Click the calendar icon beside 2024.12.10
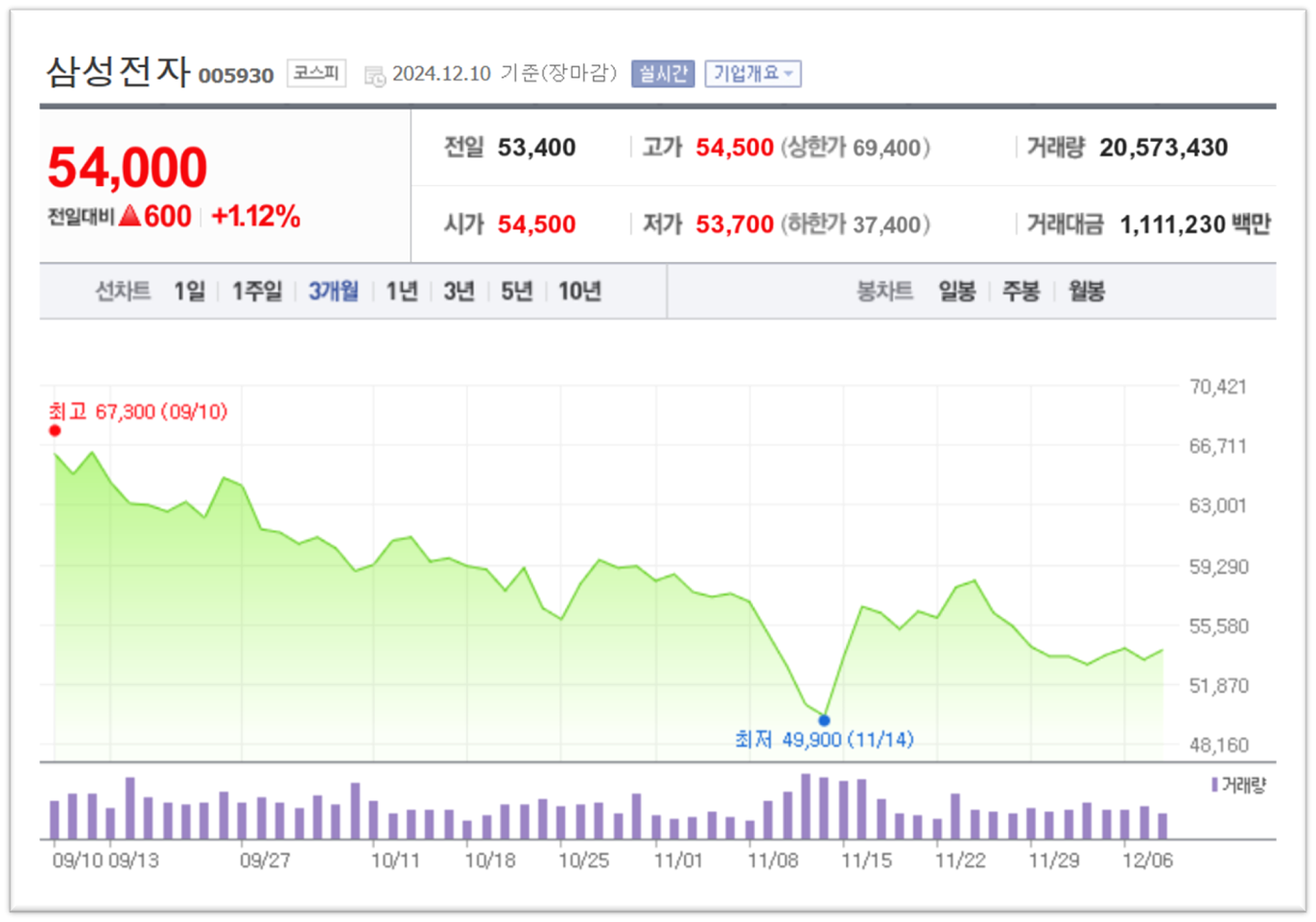Viewport: 1316px width, 922px height. (374, 75)
